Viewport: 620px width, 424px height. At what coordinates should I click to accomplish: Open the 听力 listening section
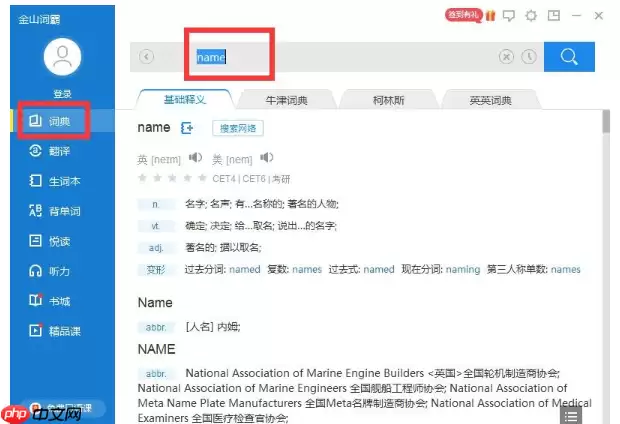(50, 271)
